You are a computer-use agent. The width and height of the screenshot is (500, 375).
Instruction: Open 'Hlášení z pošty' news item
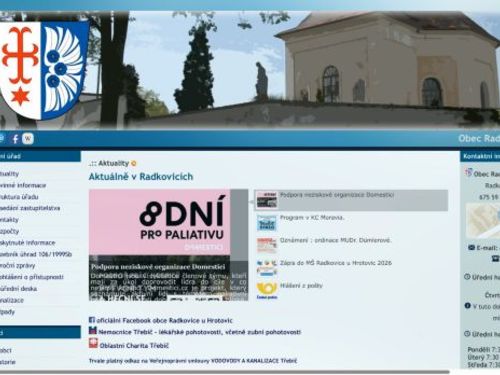(x=301, y=286)
